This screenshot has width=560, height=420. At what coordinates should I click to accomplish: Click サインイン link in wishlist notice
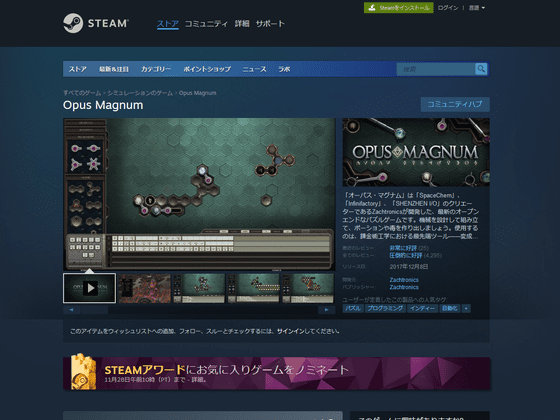click(290, 331)
